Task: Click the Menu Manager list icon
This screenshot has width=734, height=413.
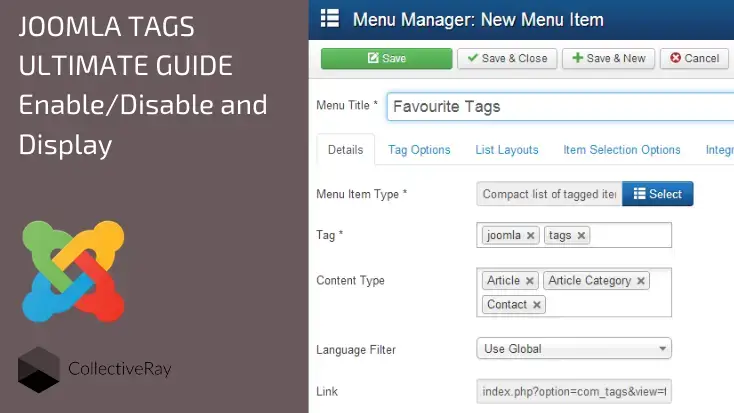Action: pyautogui.click(x=330, y=19)
